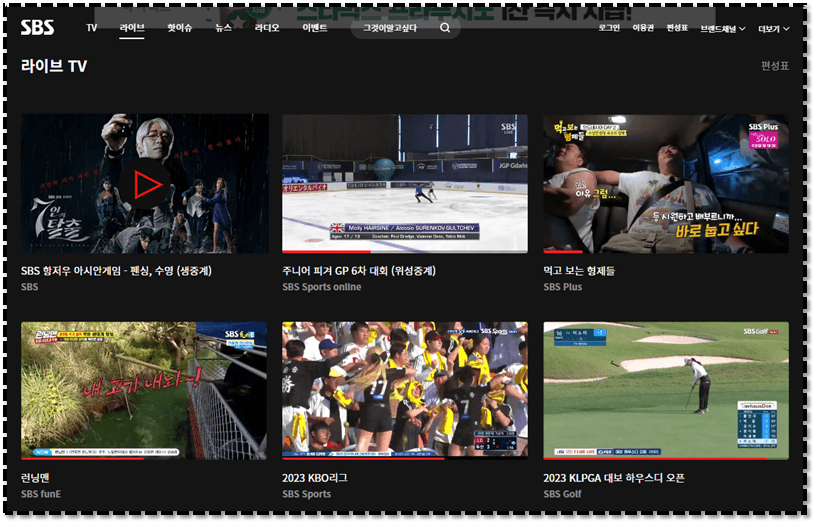Click the search magnifier icon
The height and width of the screenshot is (524, 816).
click(445, 28)
